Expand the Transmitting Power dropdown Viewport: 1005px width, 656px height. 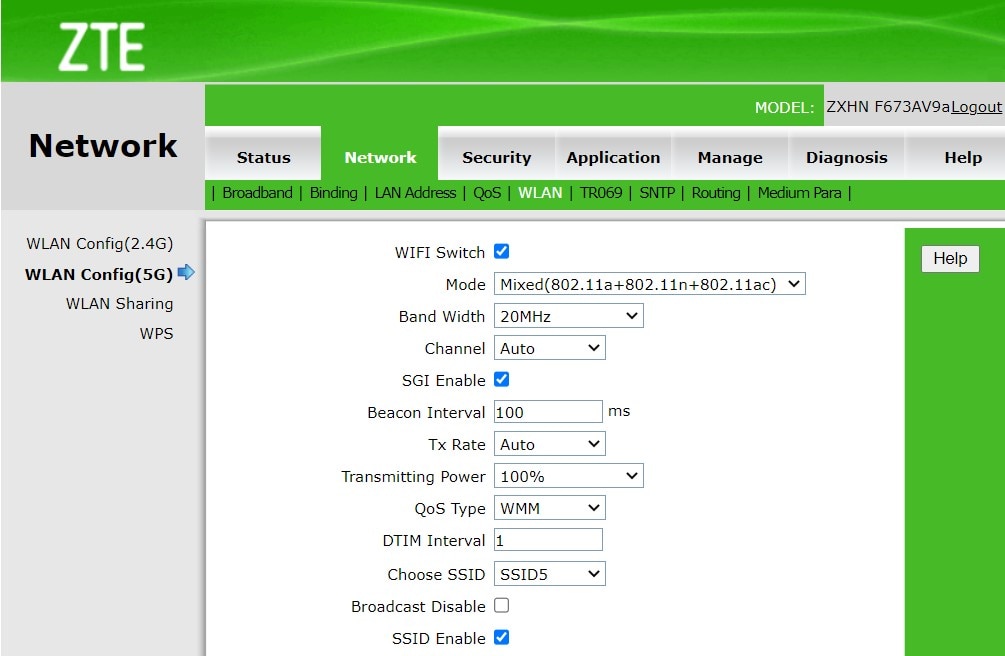pyautogui.click(x=569, y=476)
